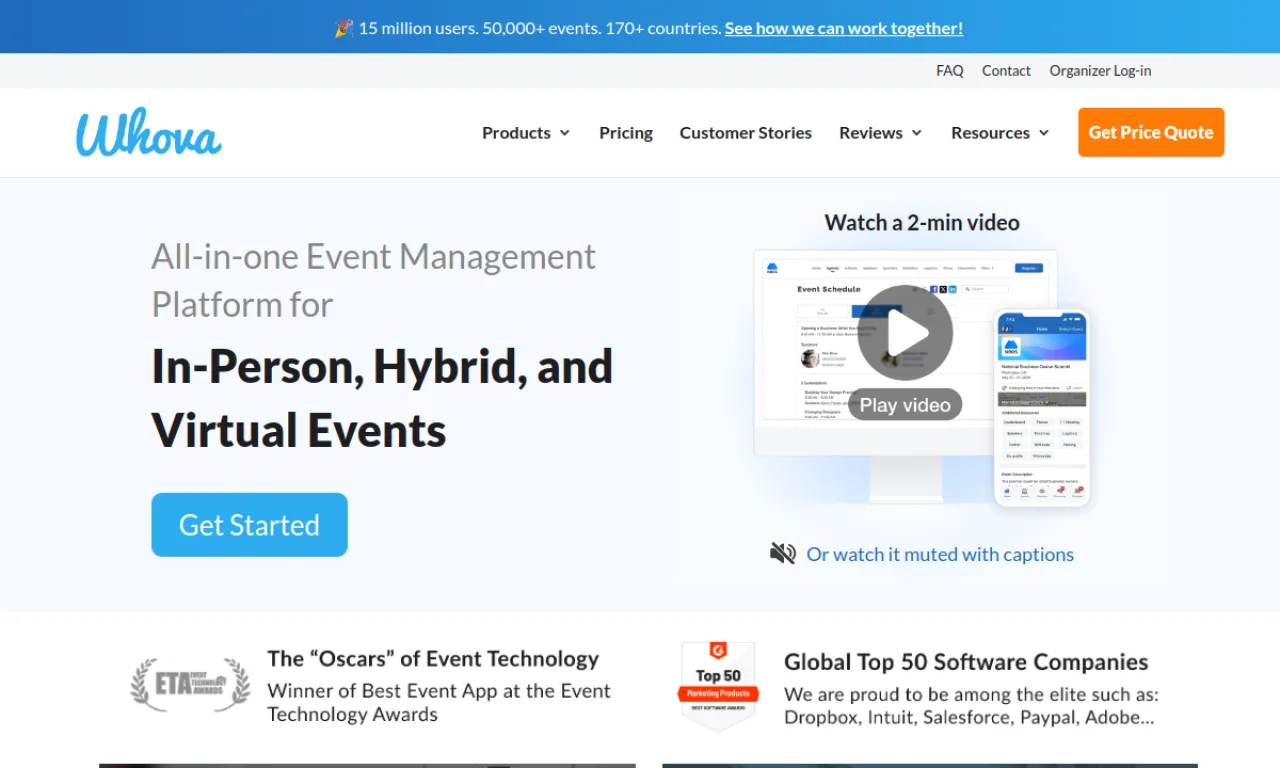This screenshot has height=768, width=1280.
Task: Open the FAQ link
Action: [x=950, y=71]
